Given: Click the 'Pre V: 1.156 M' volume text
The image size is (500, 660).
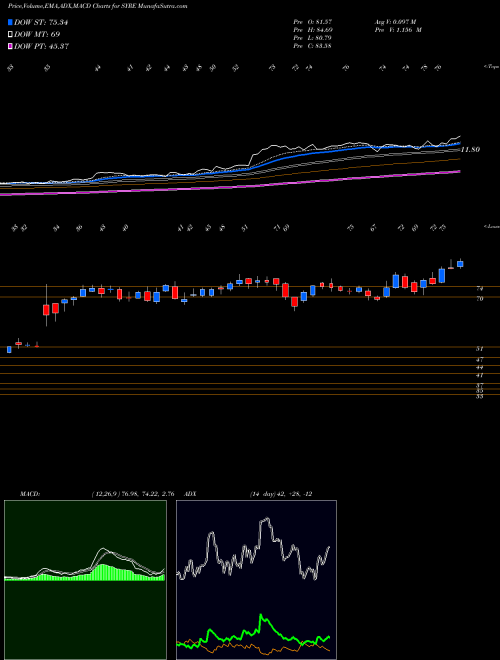Looking at the screenshot, I should (398, 30).
